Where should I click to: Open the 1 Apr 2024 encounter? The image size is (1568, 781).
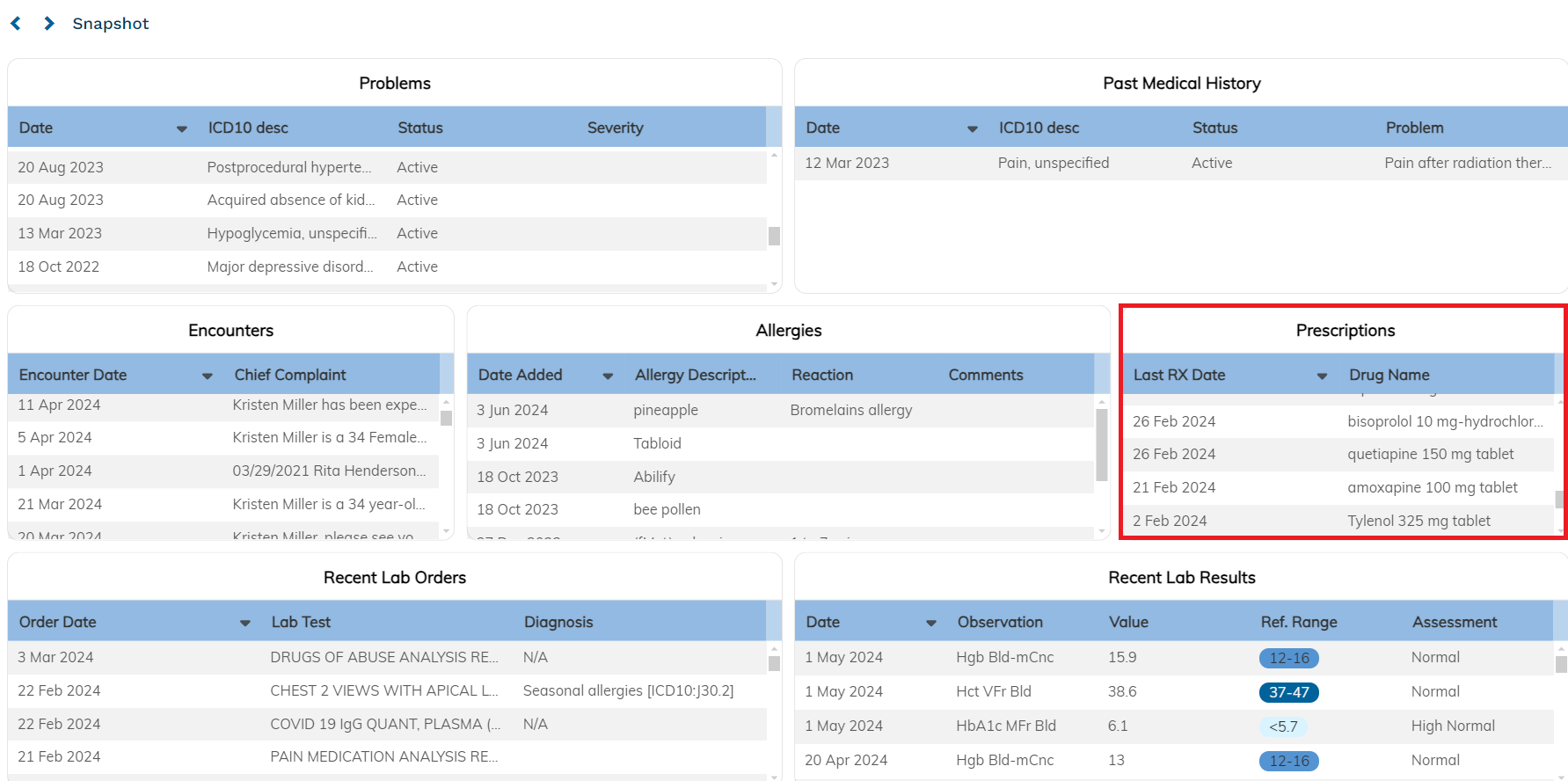click(x=223, y=471)
